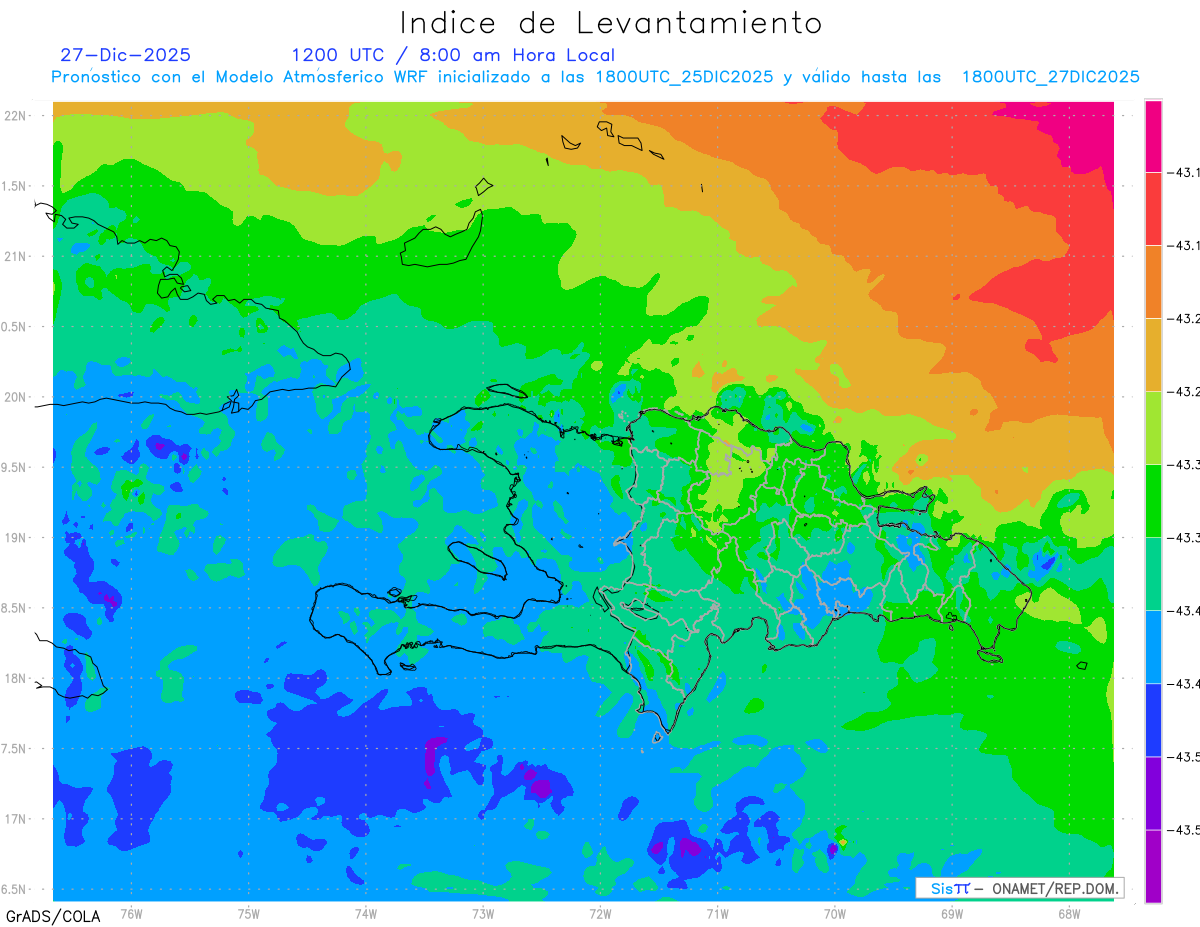Click the '70W' longitude label
This screenshot has width=1200, height=927.
[x=835, y=913]
